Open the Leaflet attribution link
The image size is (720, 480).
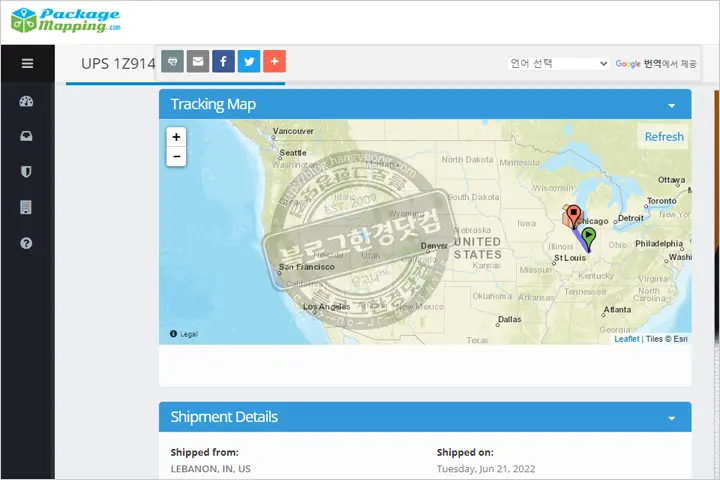pos(626,339)
